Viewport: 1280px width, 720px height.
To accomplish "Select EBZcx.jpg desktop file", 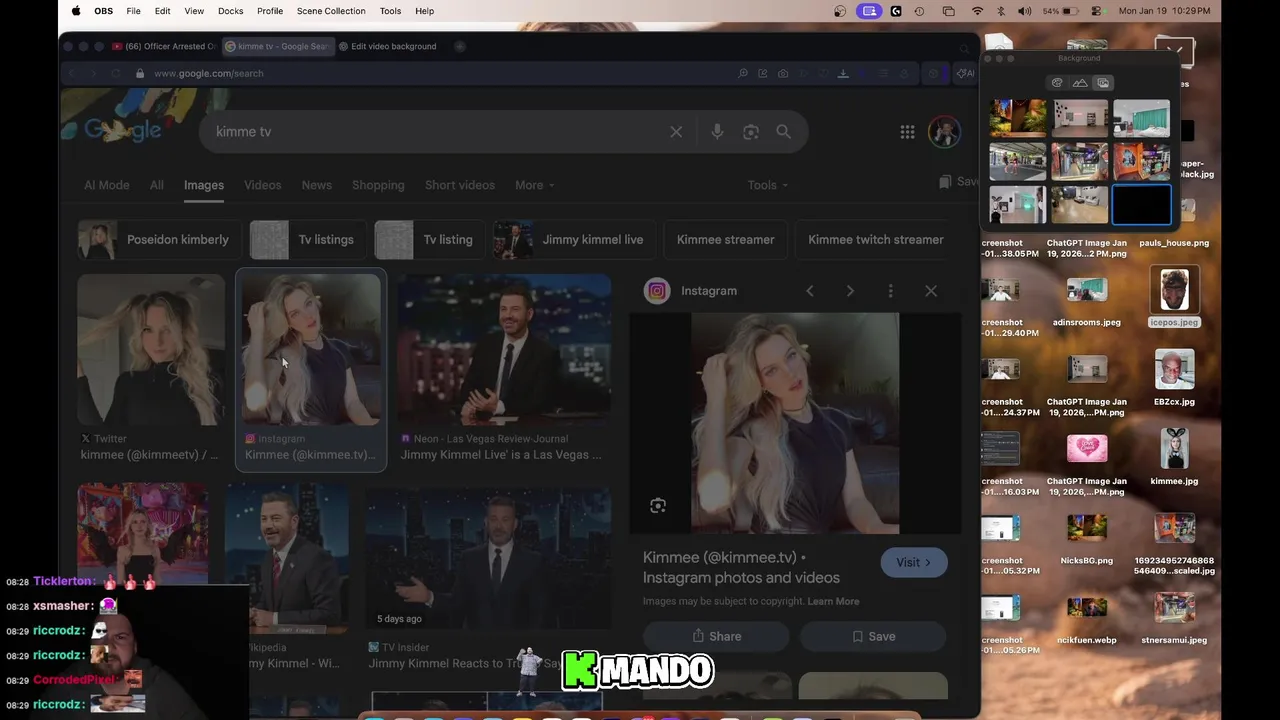I will (x=1174, y=378).
